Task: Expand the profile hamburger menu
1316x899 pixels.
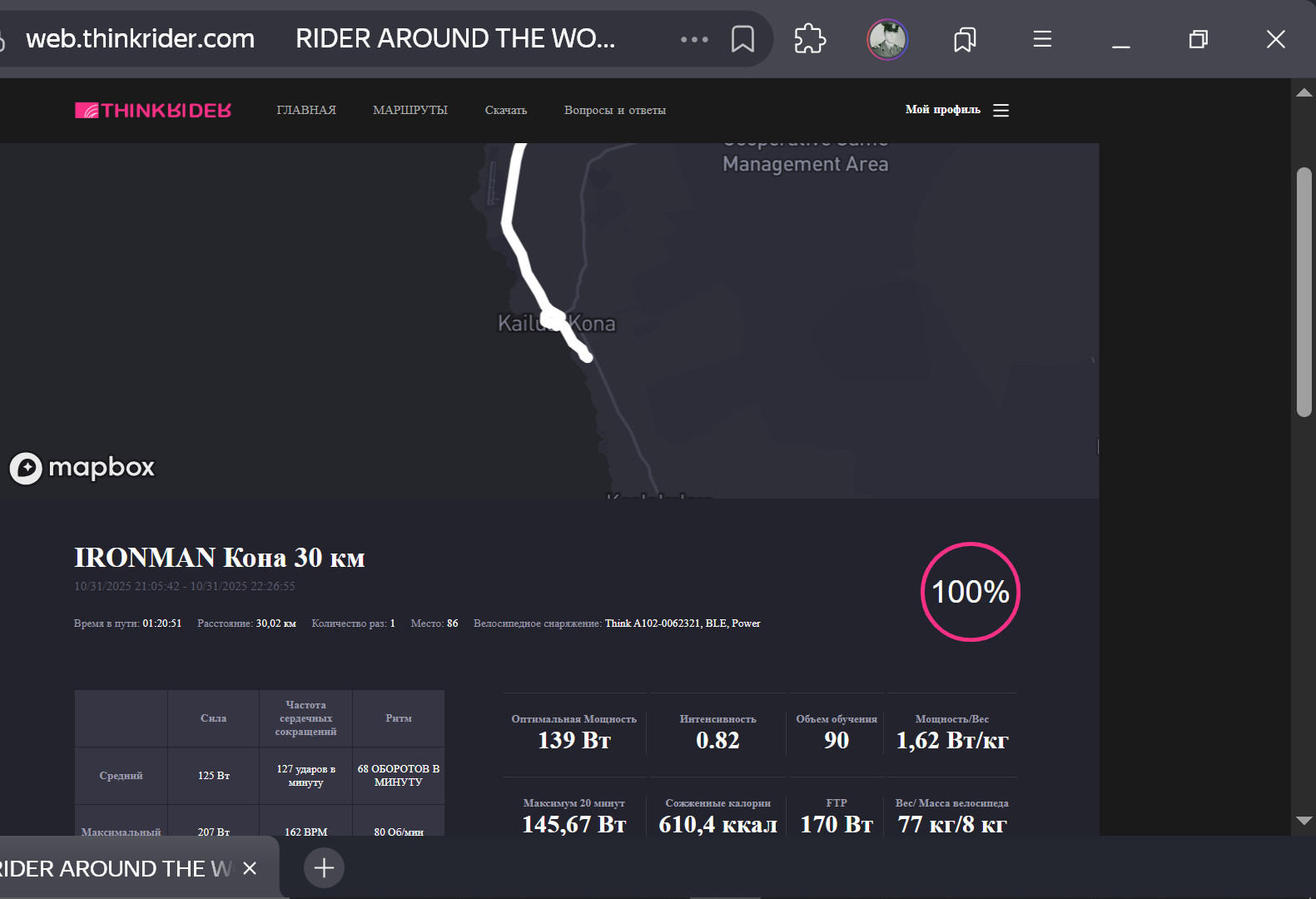Action: point(1001,110)
